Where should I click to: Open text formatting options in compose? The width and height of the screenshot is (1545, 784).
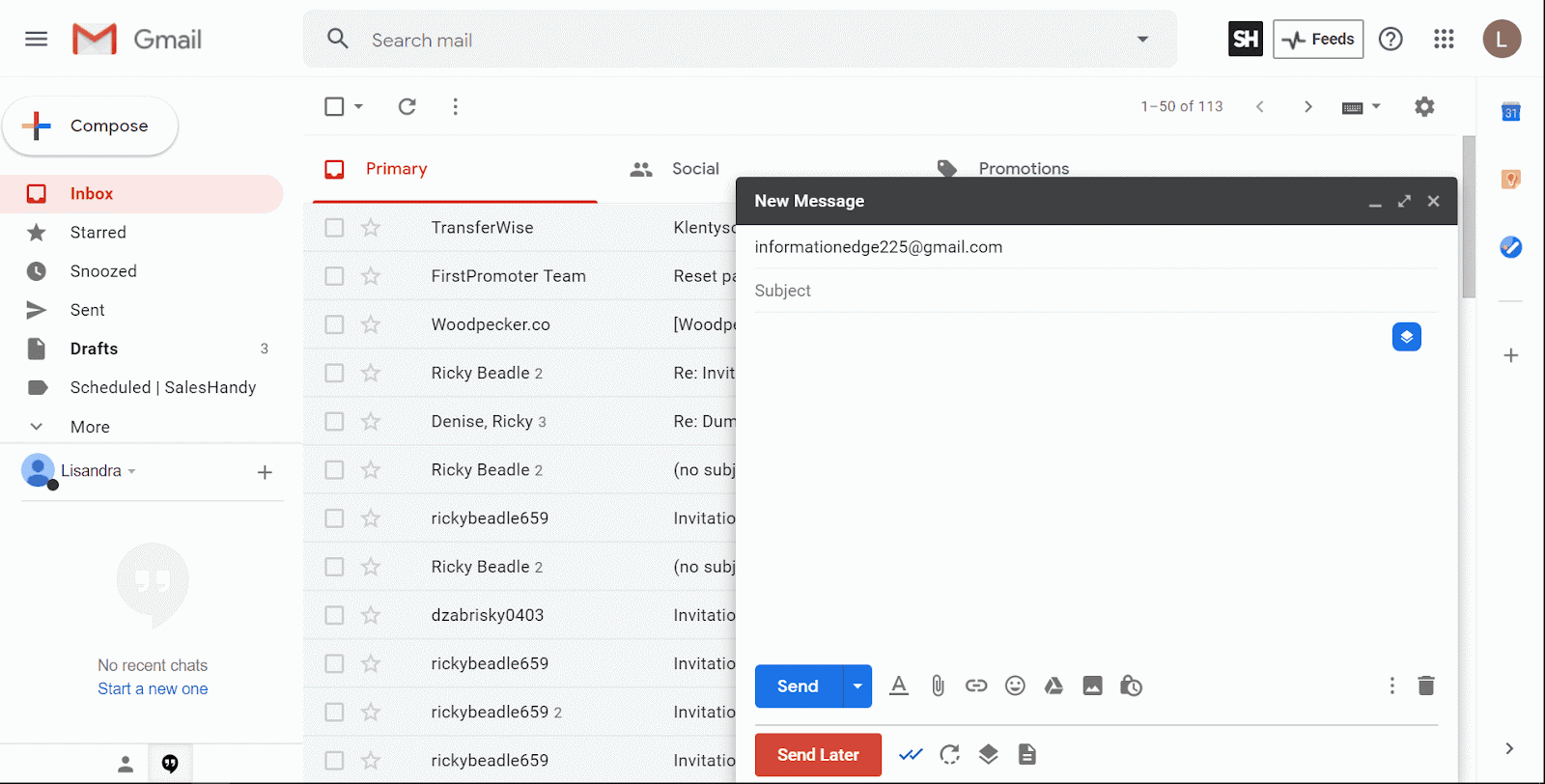click(899, 686)
